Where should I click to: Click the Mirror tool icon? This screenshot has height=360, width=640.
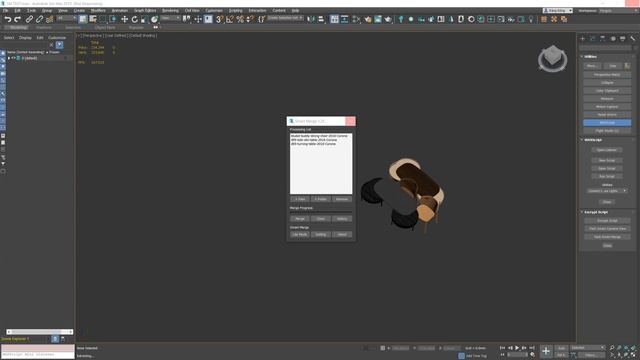[311, 19]
